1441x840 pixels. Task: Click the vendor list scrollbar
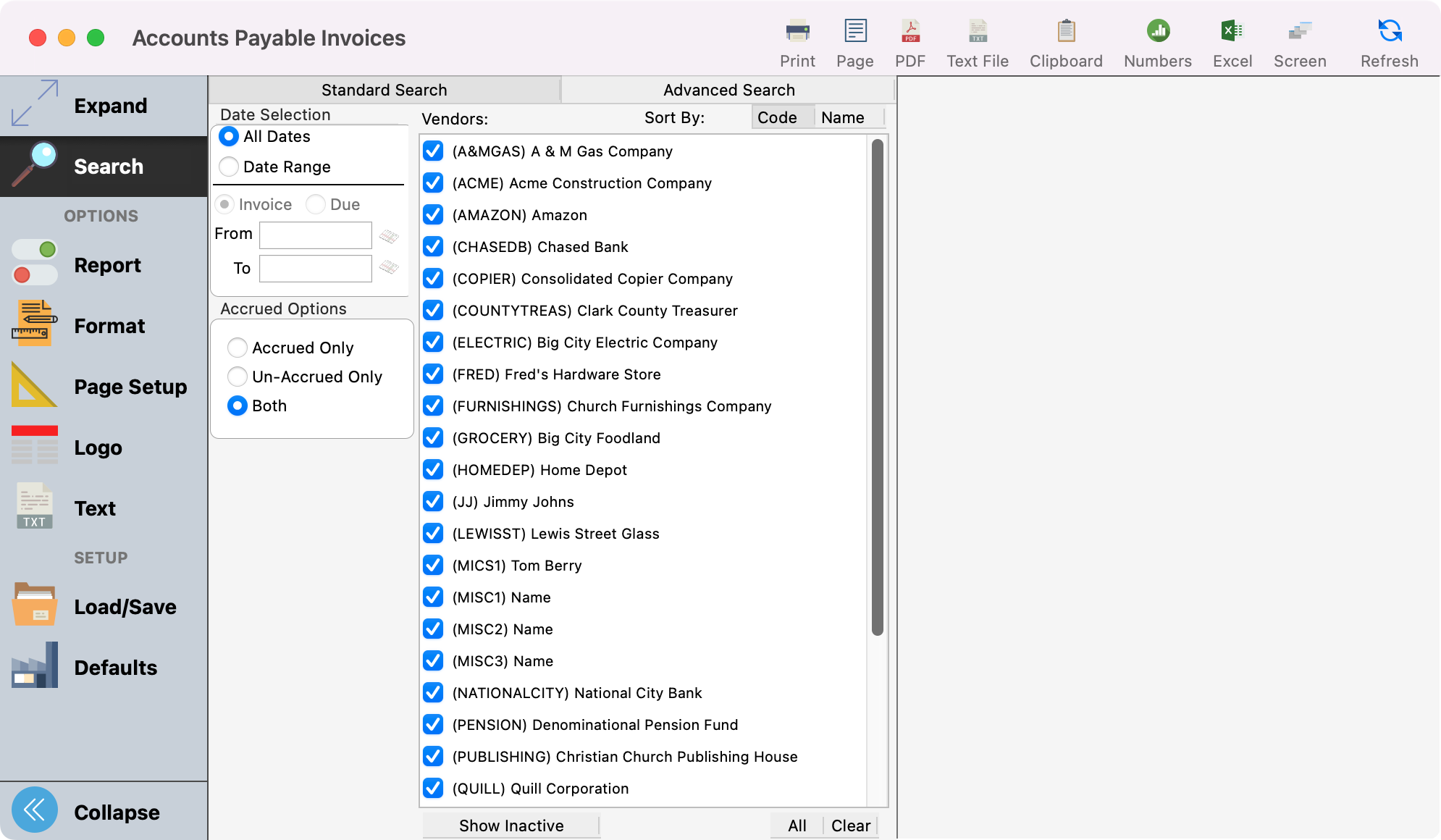(x=877, y=388)
